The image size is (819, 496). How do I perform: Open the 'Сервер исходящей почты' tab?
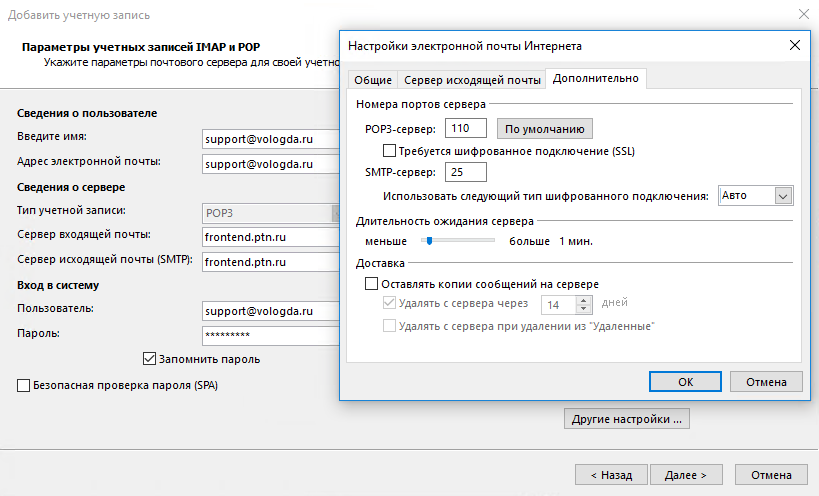pyautogui.click(x=471, y=80)
